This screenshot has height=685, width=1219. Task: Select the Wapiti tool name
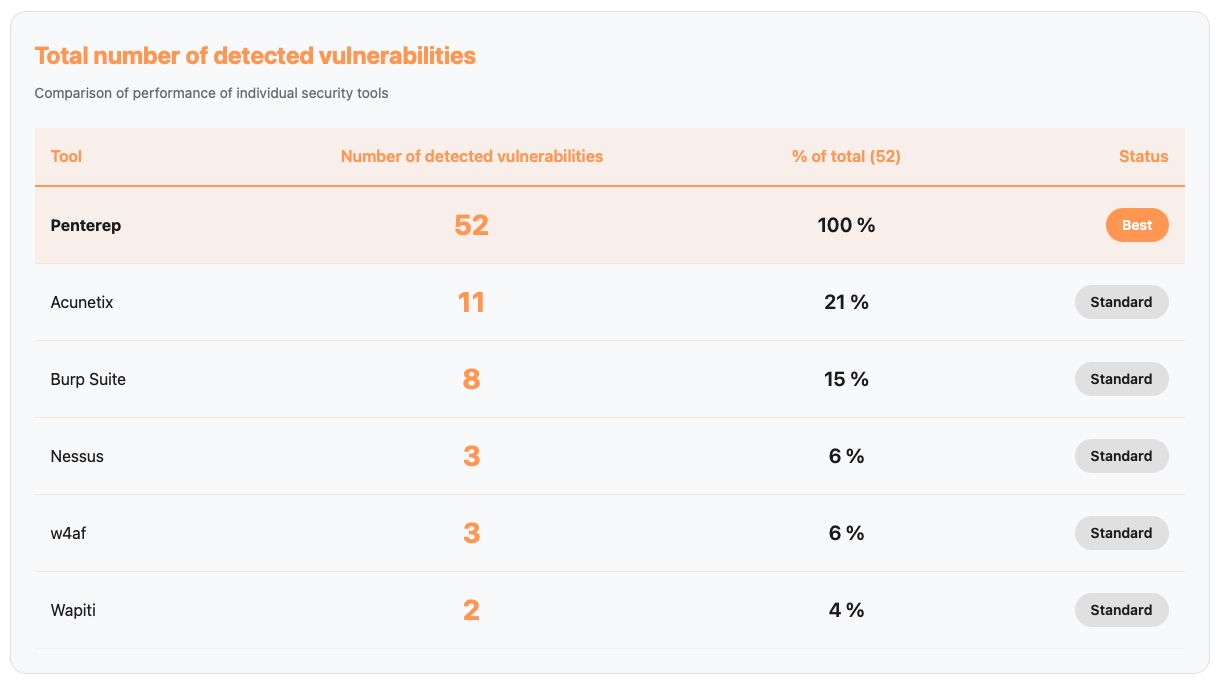[73, 610]
